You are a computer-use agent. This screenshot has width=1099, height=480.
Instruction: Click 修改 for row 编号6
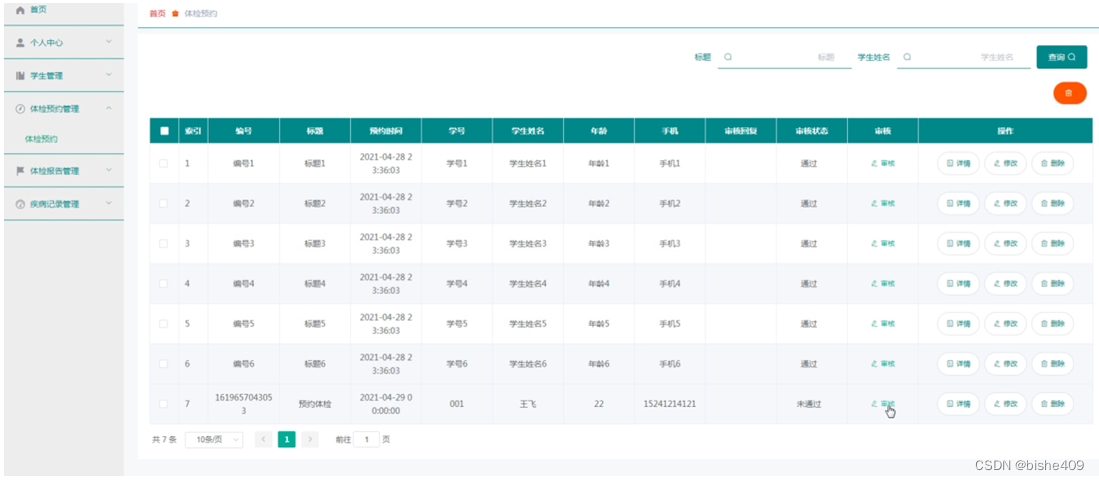(1005, 364)
